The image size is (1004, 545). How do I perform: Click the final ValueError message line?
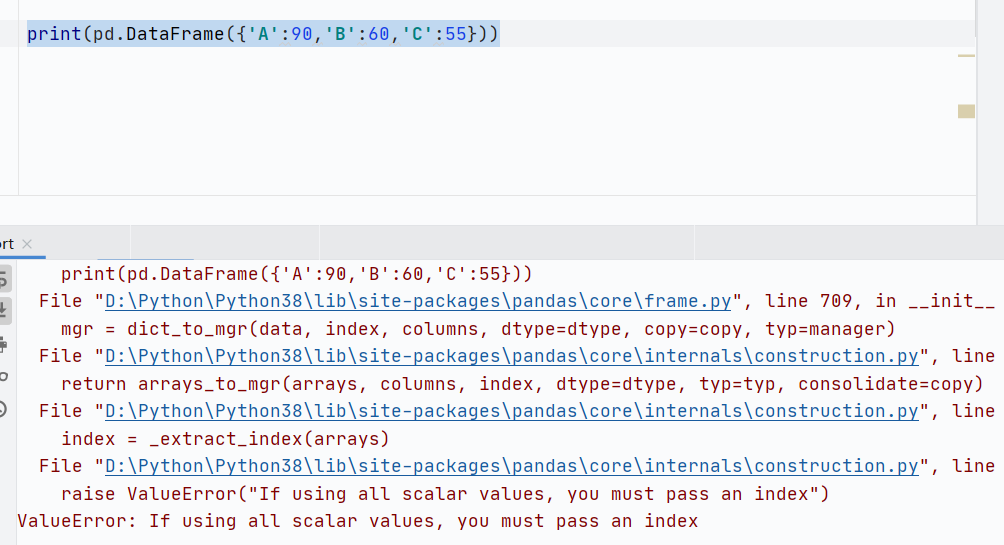click(x=357, y=521)
